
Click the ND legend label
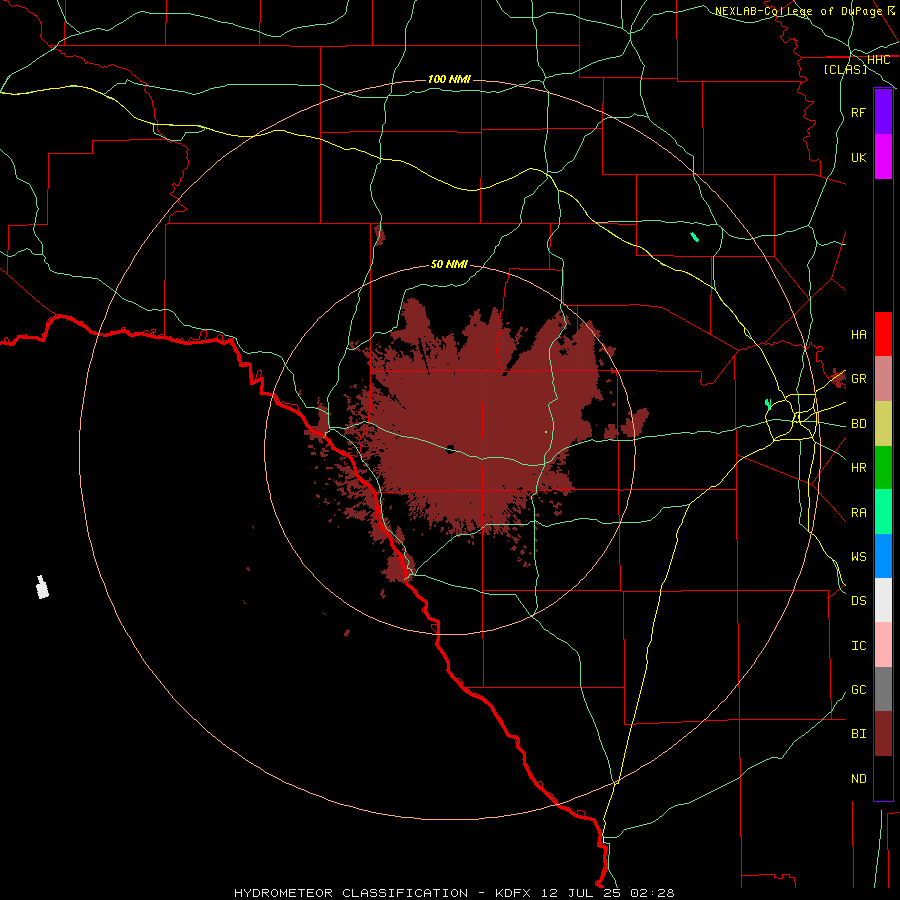(859, 779)
